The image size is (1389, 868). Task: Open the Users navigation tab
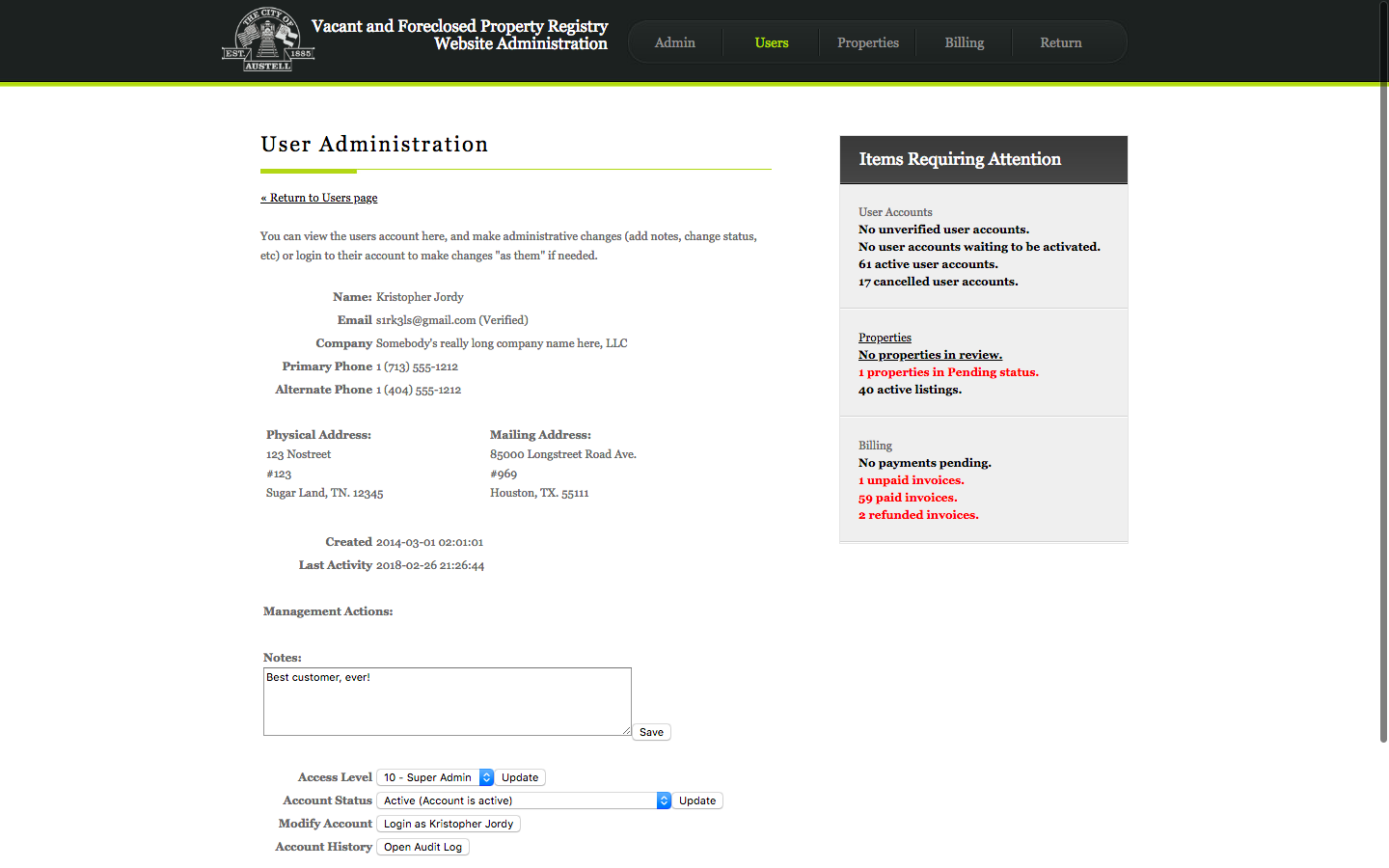point(772,42)
